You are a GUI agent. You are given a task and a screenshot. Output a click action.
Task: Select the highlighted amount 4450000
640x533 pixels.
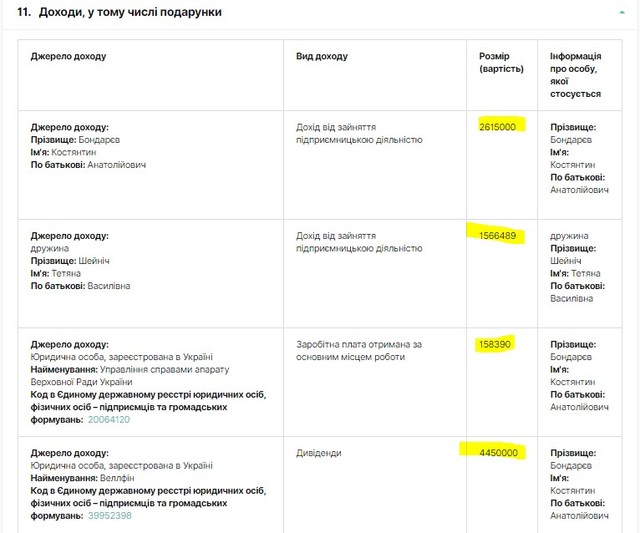497,452
